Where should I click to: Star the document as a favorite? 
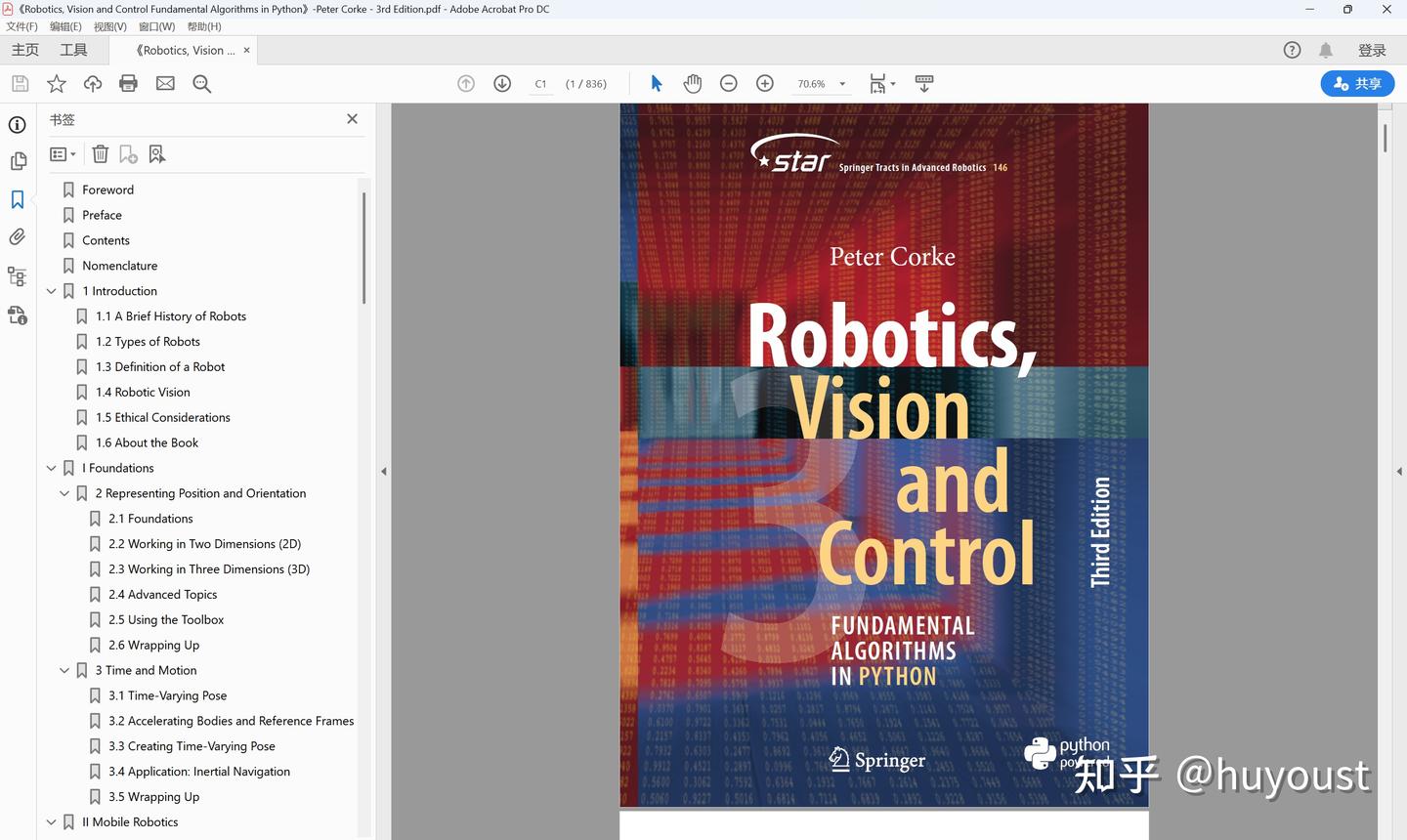coord(56,84)
